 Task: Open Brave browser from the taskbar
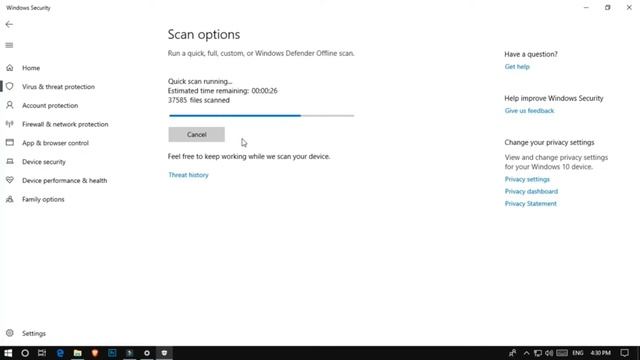(95, 353)
